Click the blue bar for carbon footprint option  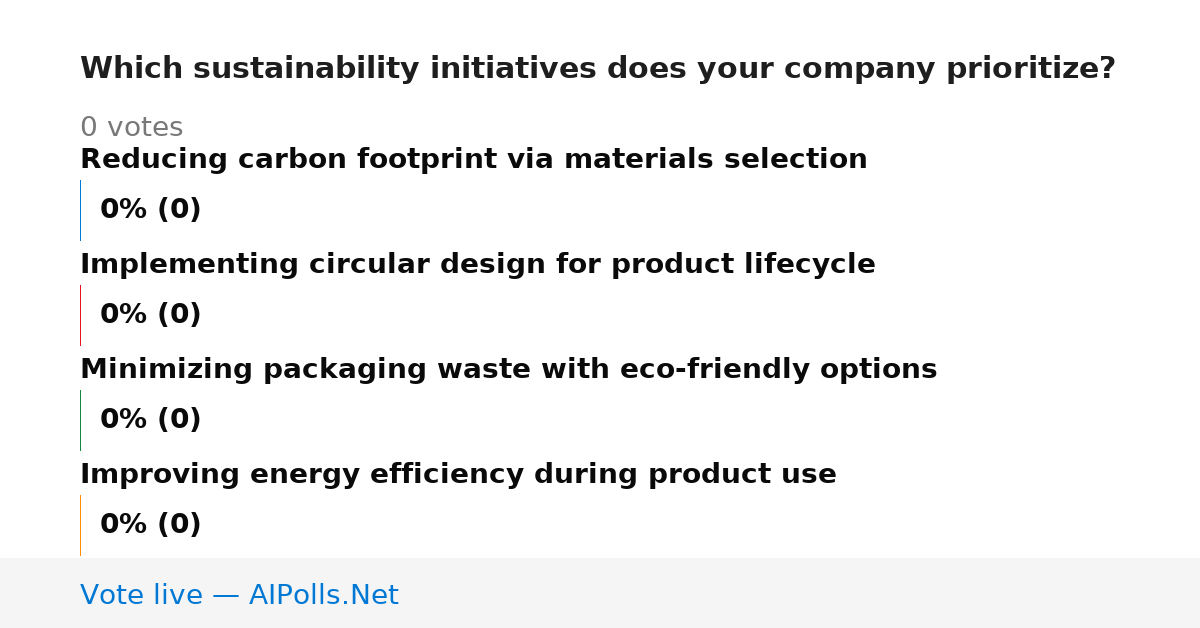(80, 210)
